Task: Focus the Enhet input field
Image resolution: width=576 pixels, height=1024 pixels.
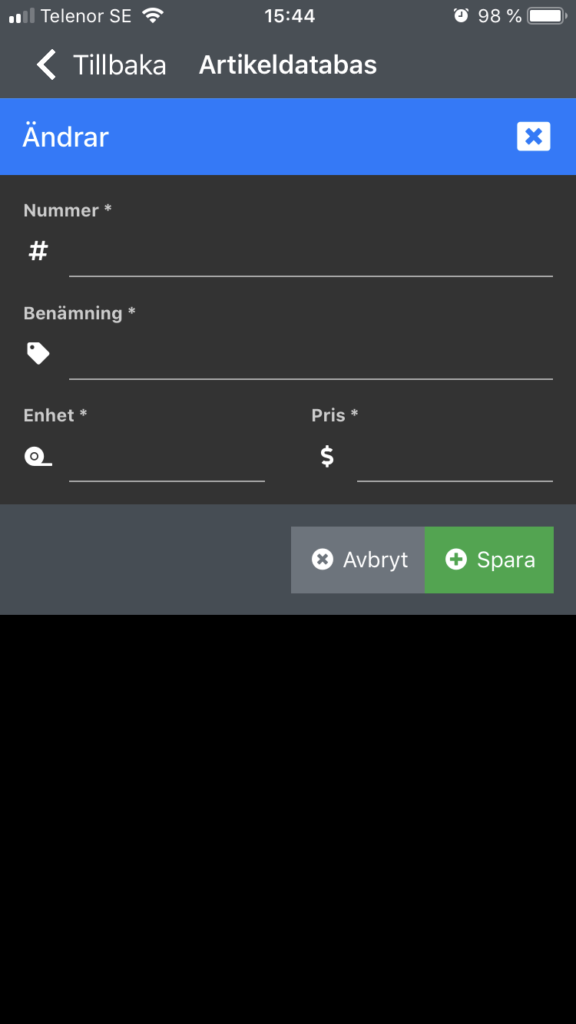Action: coord(167,458)
